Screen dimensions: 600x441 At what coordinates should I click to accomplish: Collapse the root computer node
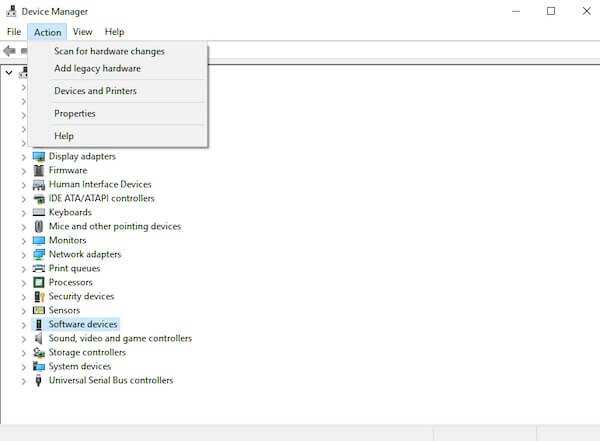(x=9, y=72)
